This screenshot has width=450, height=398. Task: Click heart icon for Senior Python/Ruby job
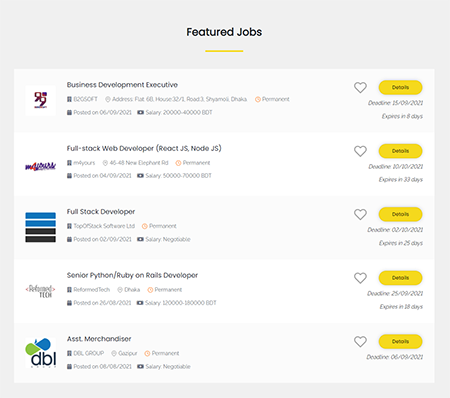click(360, 278)
